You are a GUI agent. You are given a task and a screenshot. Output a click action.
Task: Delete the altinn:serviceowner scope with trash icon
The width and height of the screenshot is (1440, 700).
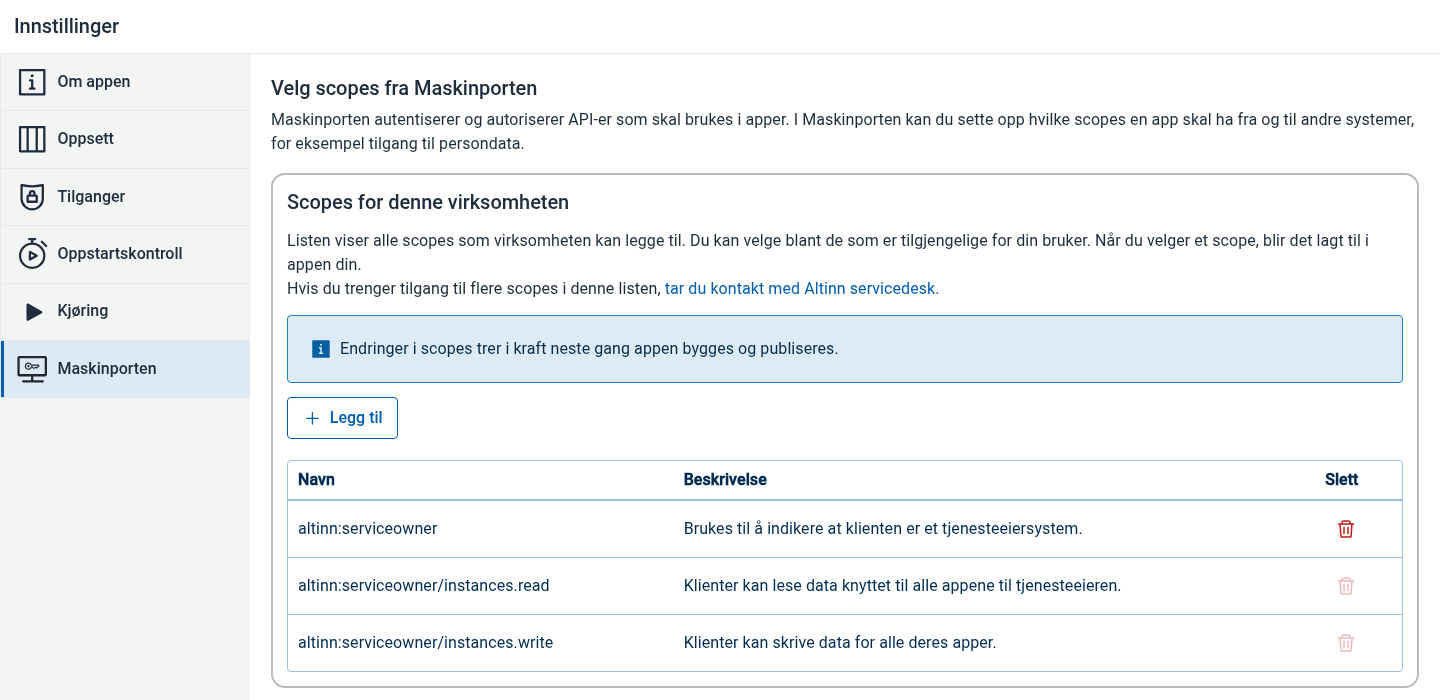pos(1346,529)
